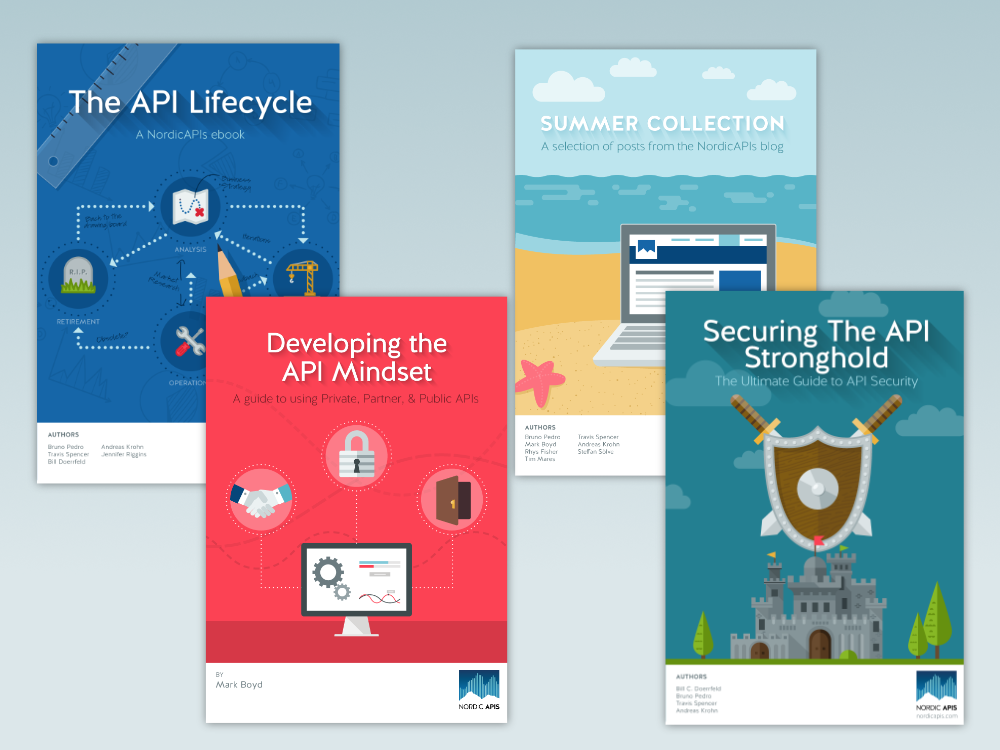The height and width of the screenshot is (750, 1000).
Task: Click "Bill C. Doerrfeld" in the Stronghold authors
Action: (698, 689)
